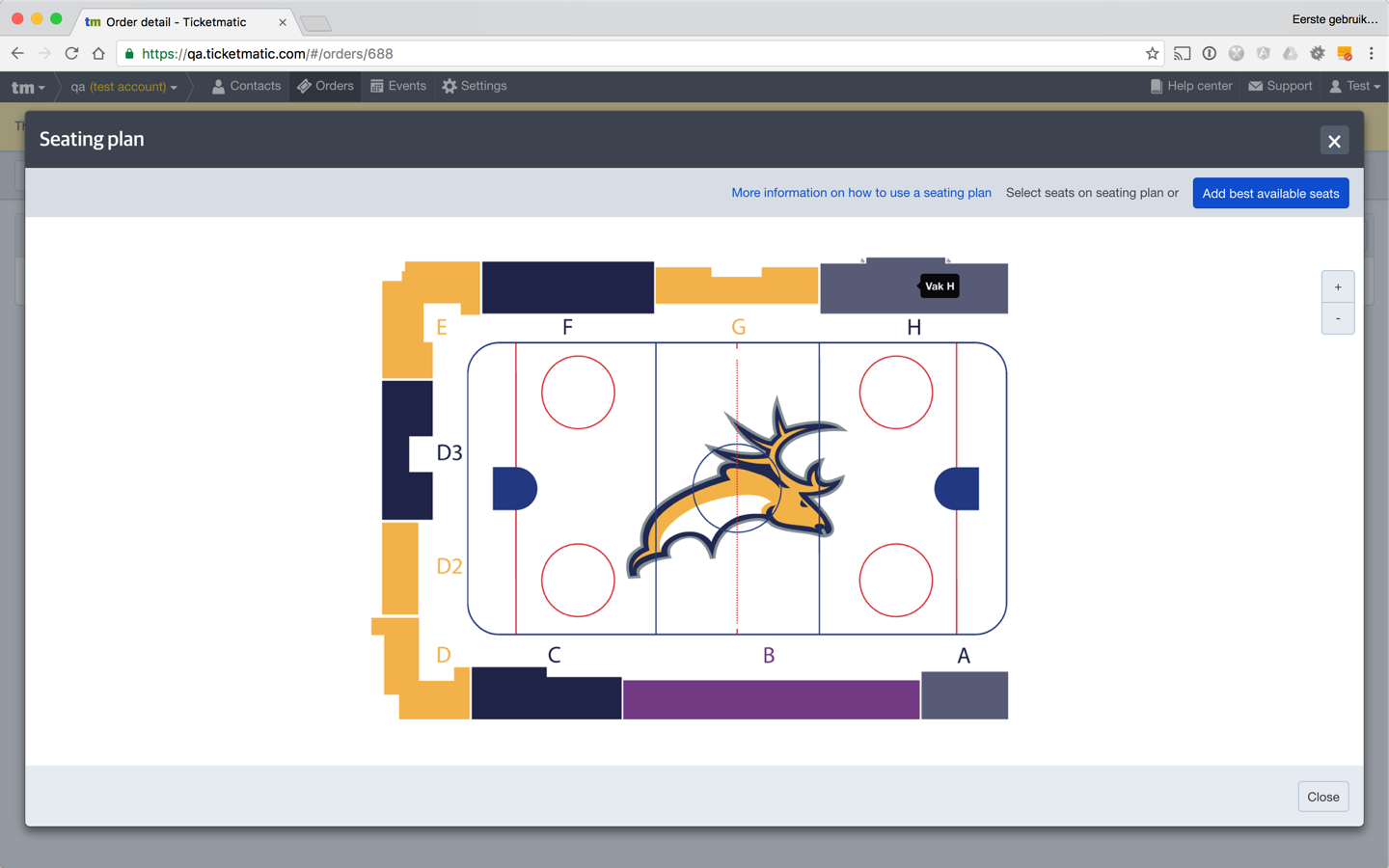Click the Cast icon in toolbar

1182,53
